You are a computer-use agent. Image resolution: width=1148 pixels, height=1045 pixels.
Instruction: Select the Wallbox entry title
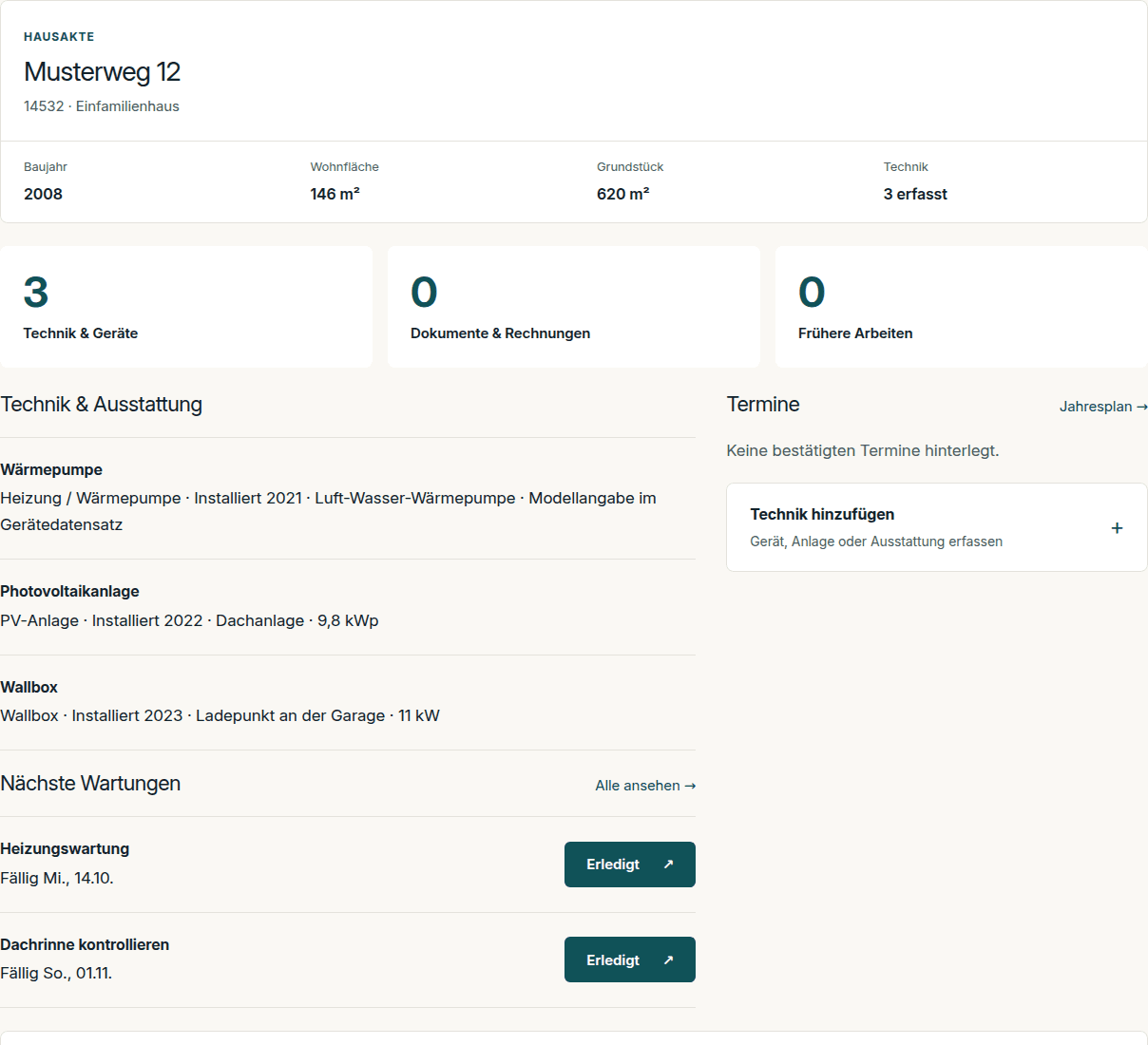[29, 687]
